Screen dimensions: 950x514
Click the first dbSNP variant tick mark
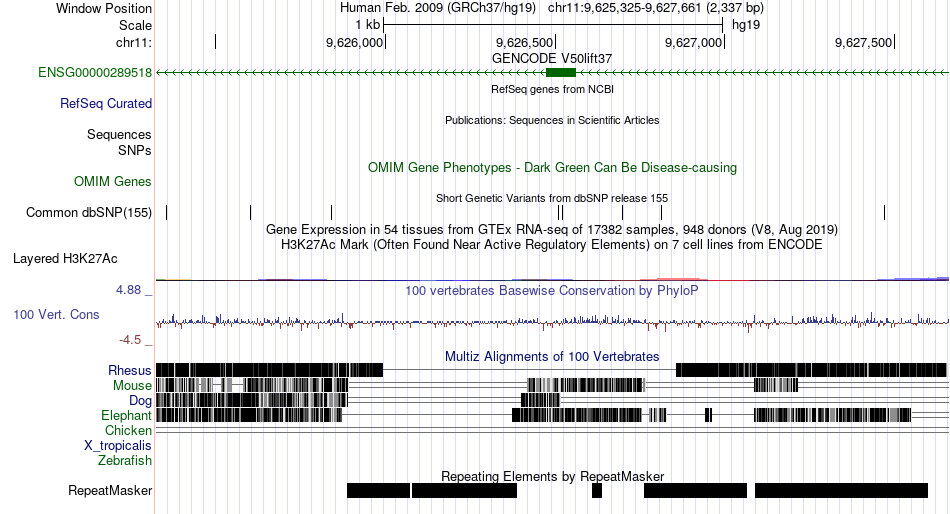point(167,212)
